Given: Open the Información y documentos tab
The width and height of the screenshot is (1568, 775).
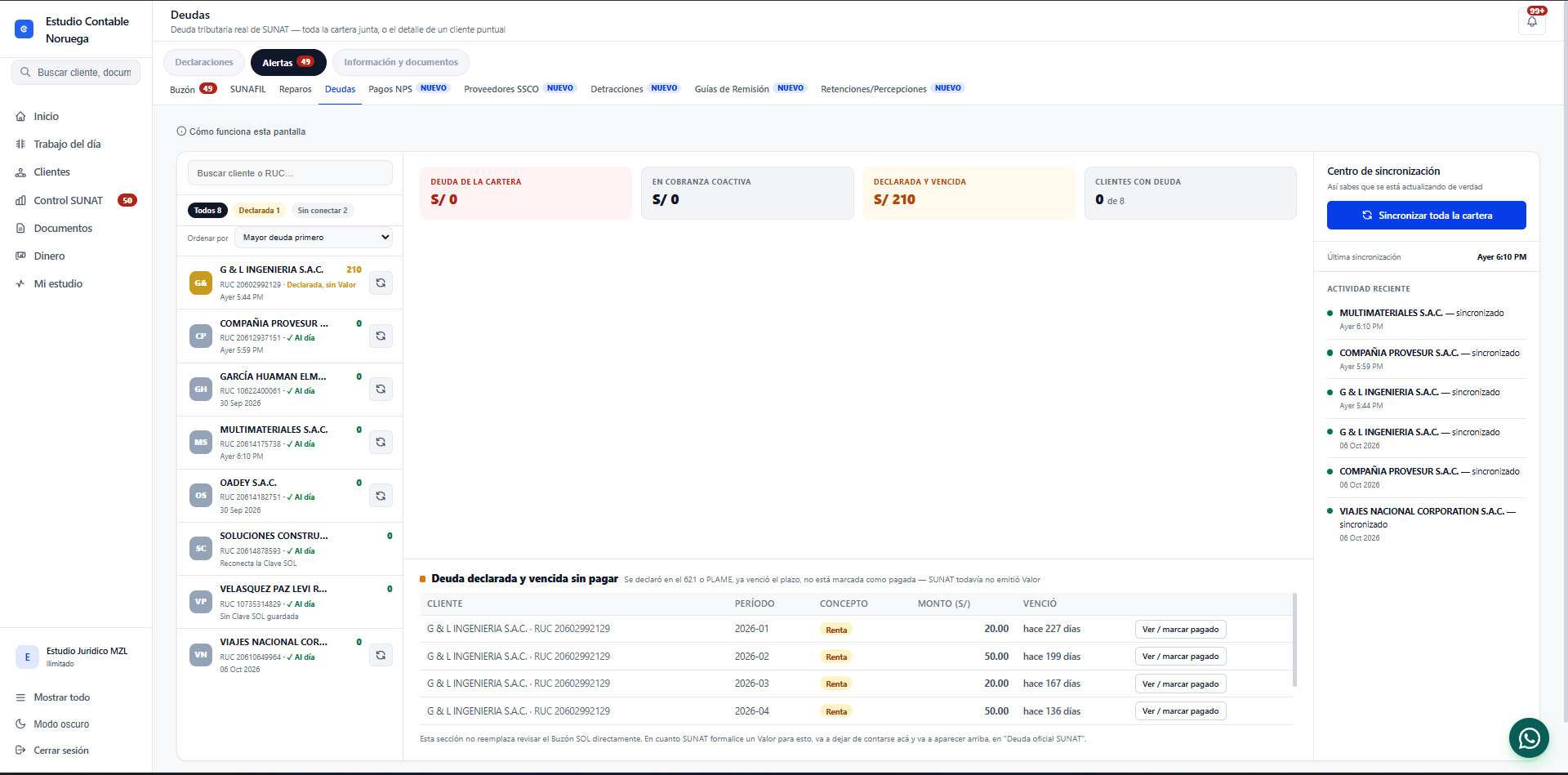Looking at the screenshot, I should (x=401, y=63).
